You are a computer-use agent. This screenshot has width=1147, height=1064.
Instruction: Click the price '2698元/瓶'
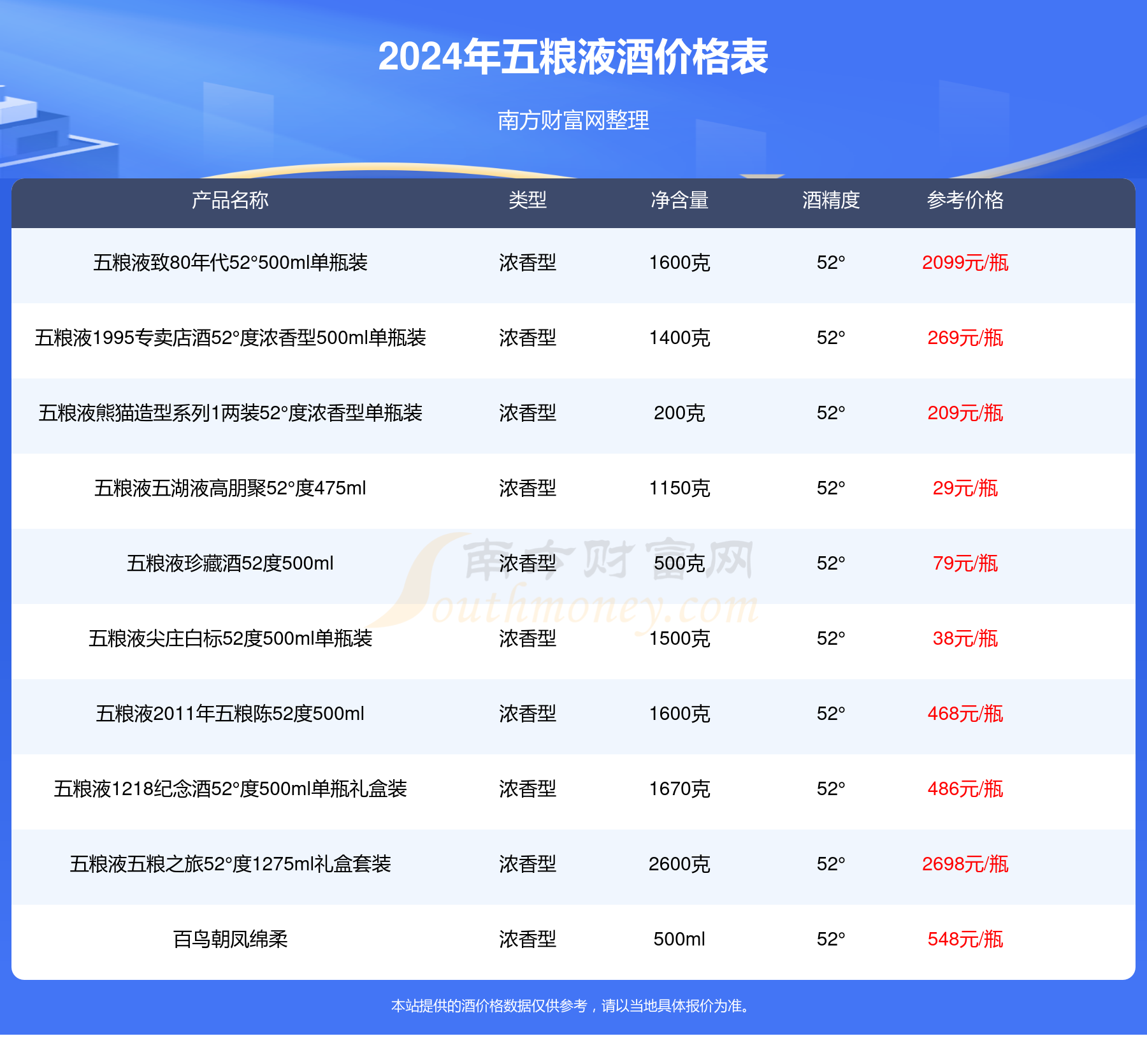(965, 864)
